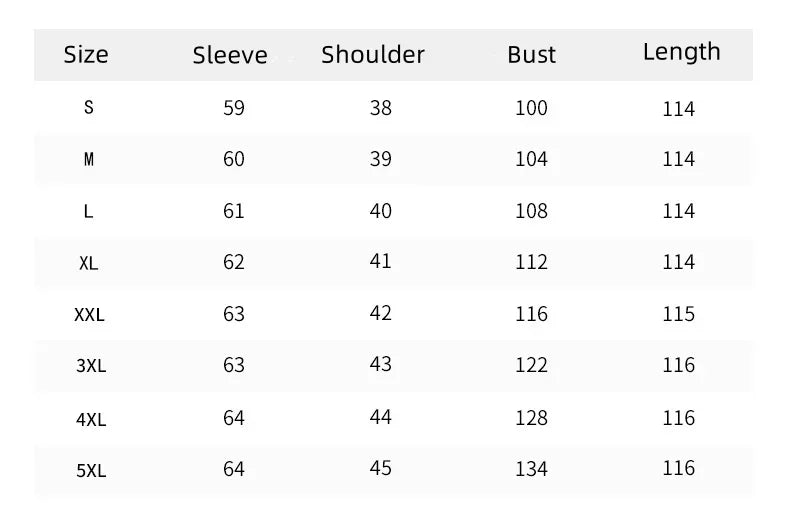Select the bust value 108
790x509 pixels.
pyautogui.click(x=531, y=211)
